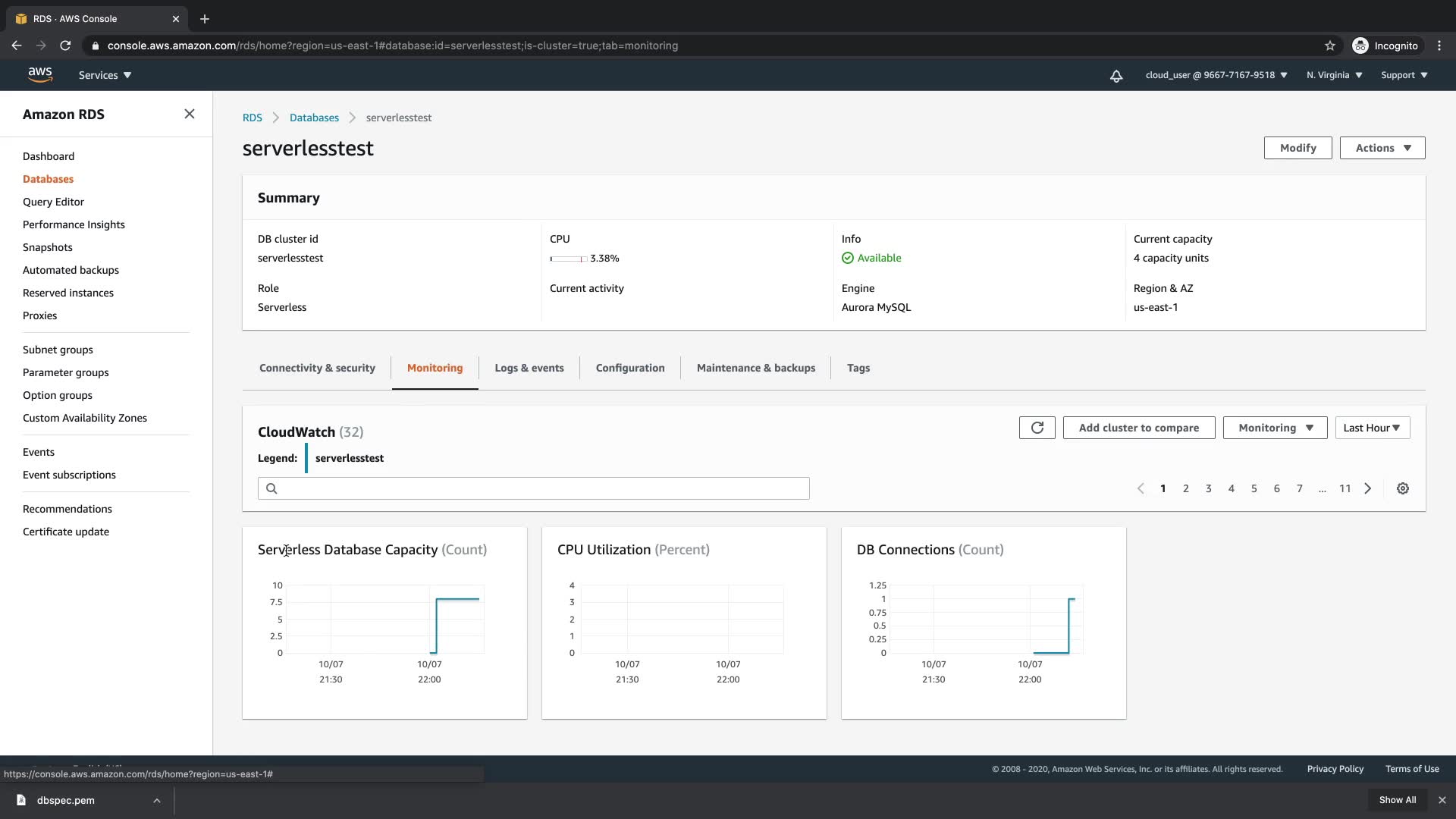Reload the page in browser toolbar
Image resolution: width=1456 pixels, height=819 pixels.
pos(65,45)
